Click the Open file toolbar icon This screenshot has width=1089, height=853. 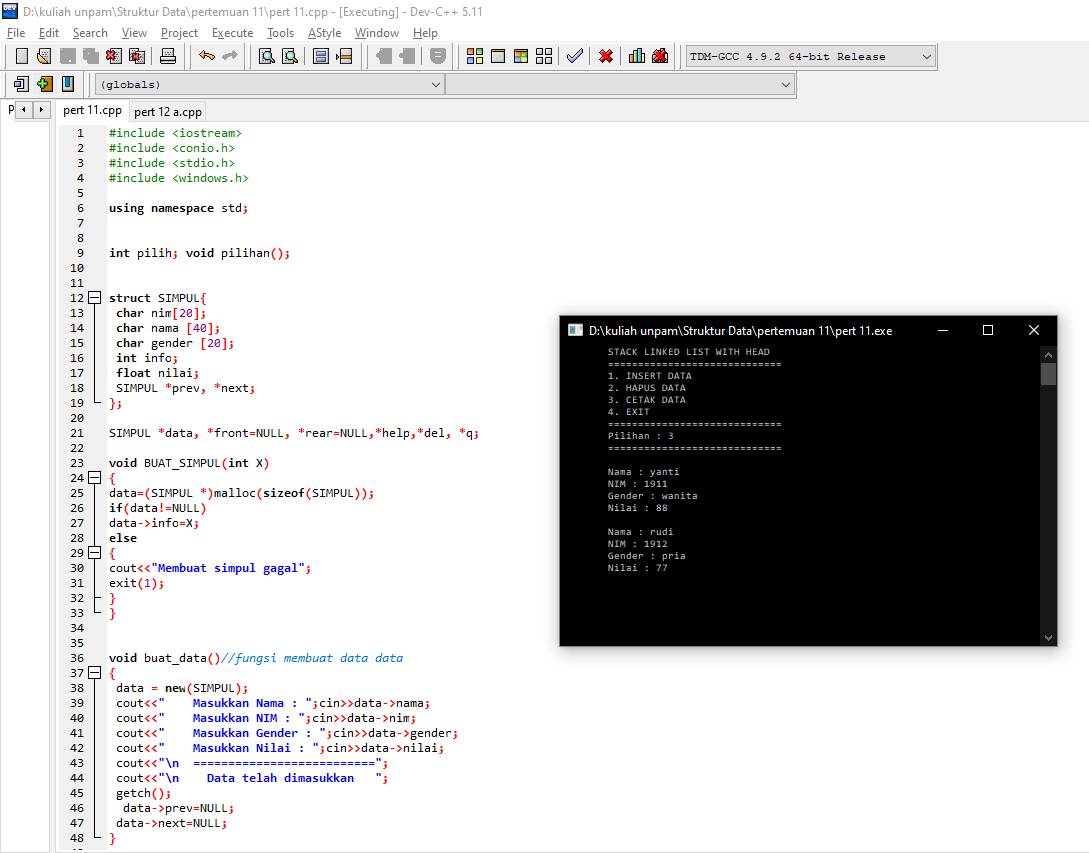coord(44,56)
